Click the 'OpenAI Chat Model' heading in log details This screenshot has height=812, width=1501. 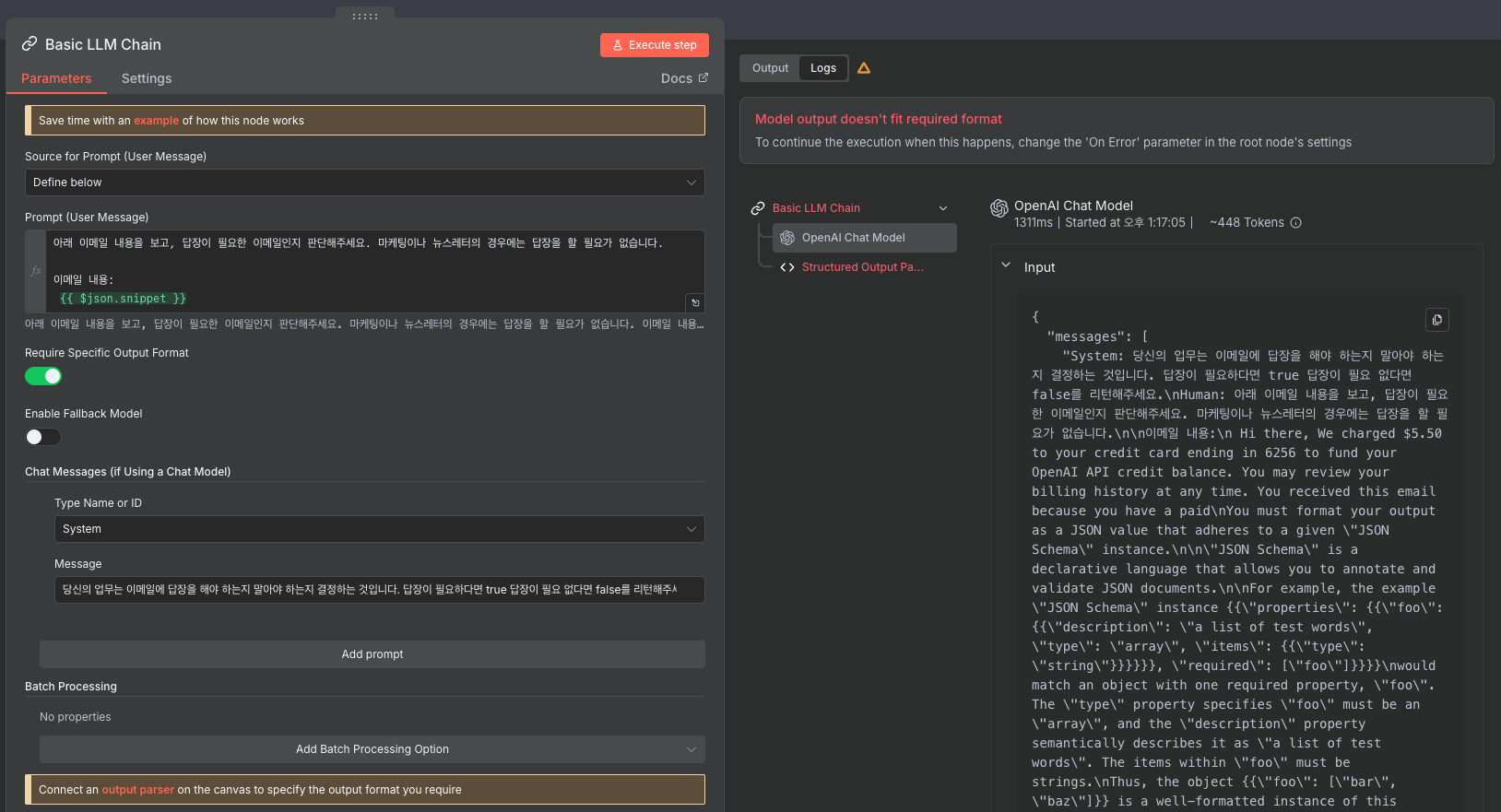click(1074, 206)
